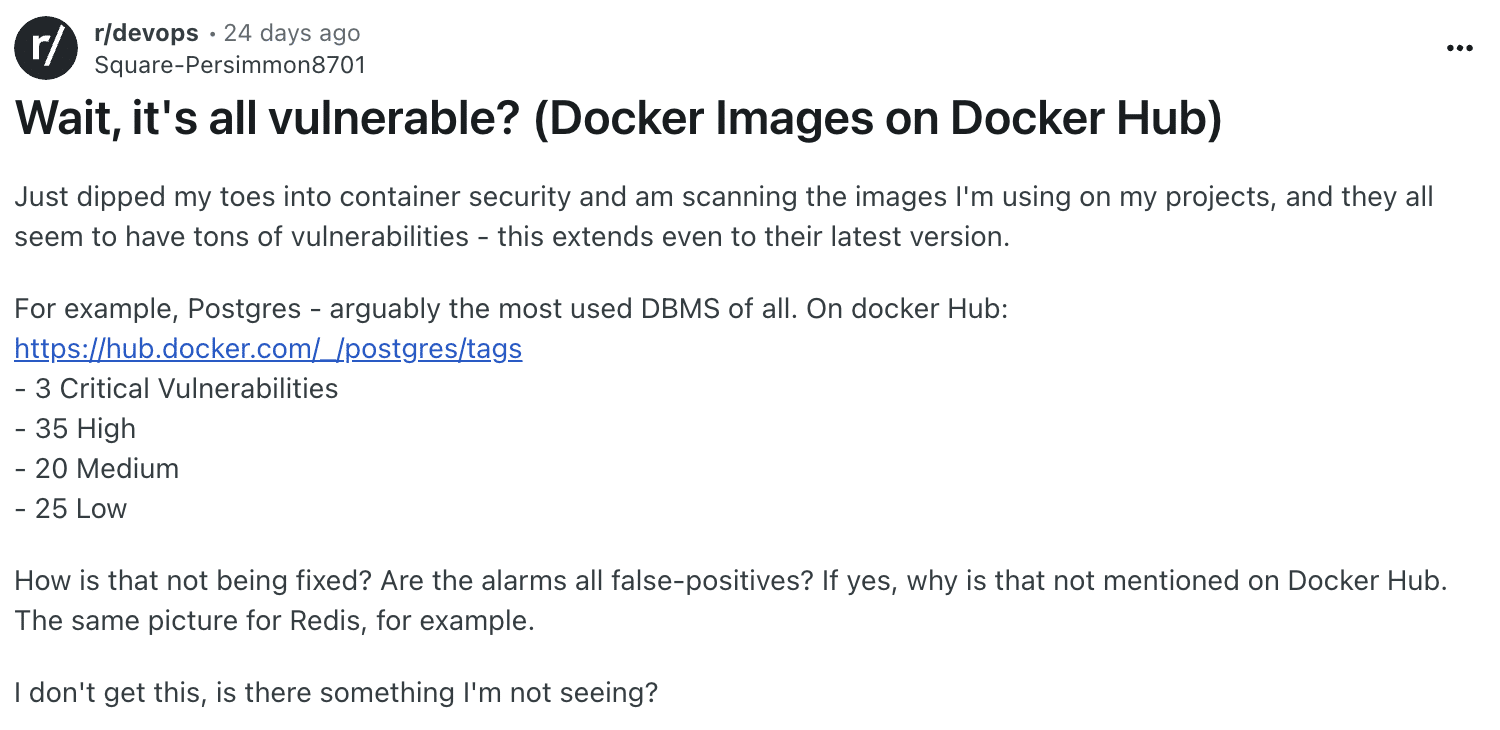The width and height of the screenshot is (1500, 730).
Task: View Square-Persimmon8701's user profile
Action: [230, 65]
